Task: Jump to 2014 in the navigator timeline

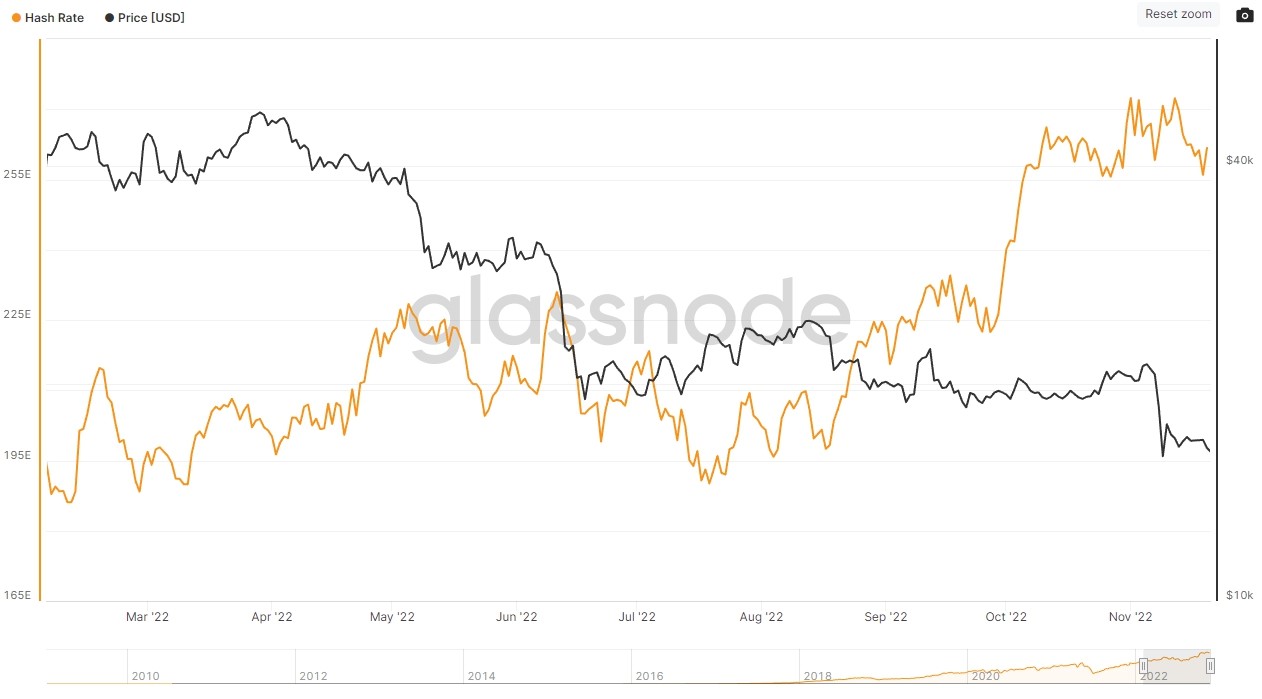Action: (481, 677)
